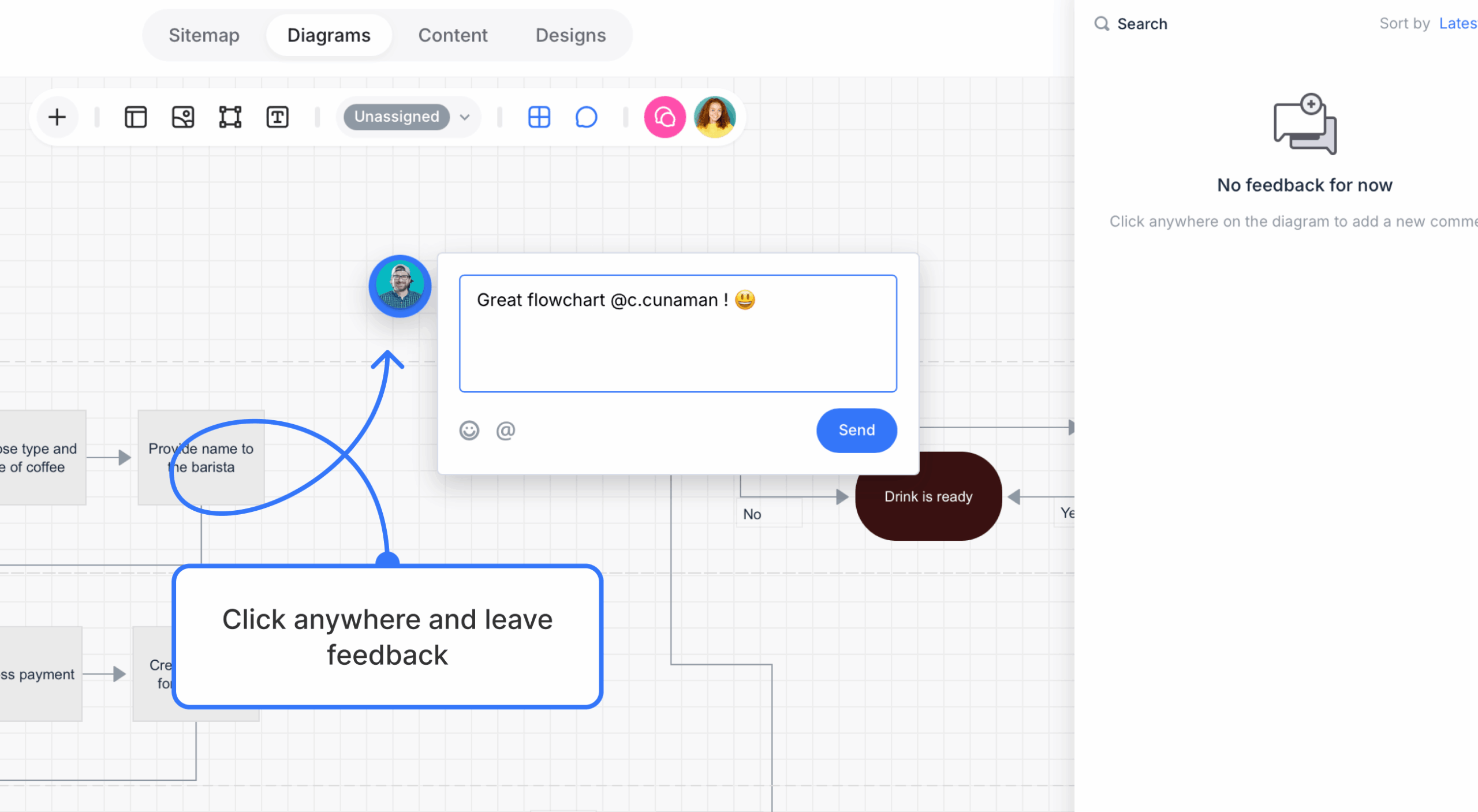Select the image insert icon
This screenshot has height=812, width=1478.
coord(183,117)
